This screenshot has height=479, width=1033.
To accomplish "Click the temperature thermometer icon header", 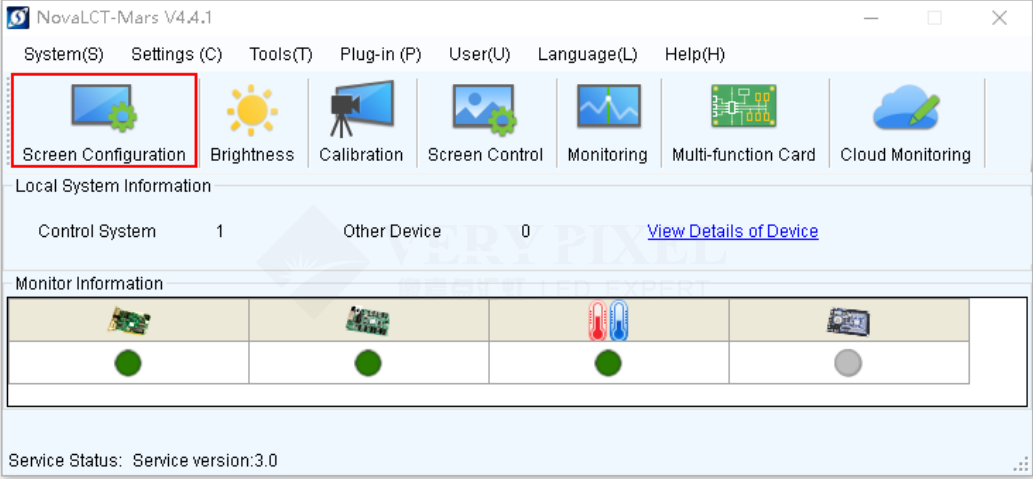I will (608, 320).
